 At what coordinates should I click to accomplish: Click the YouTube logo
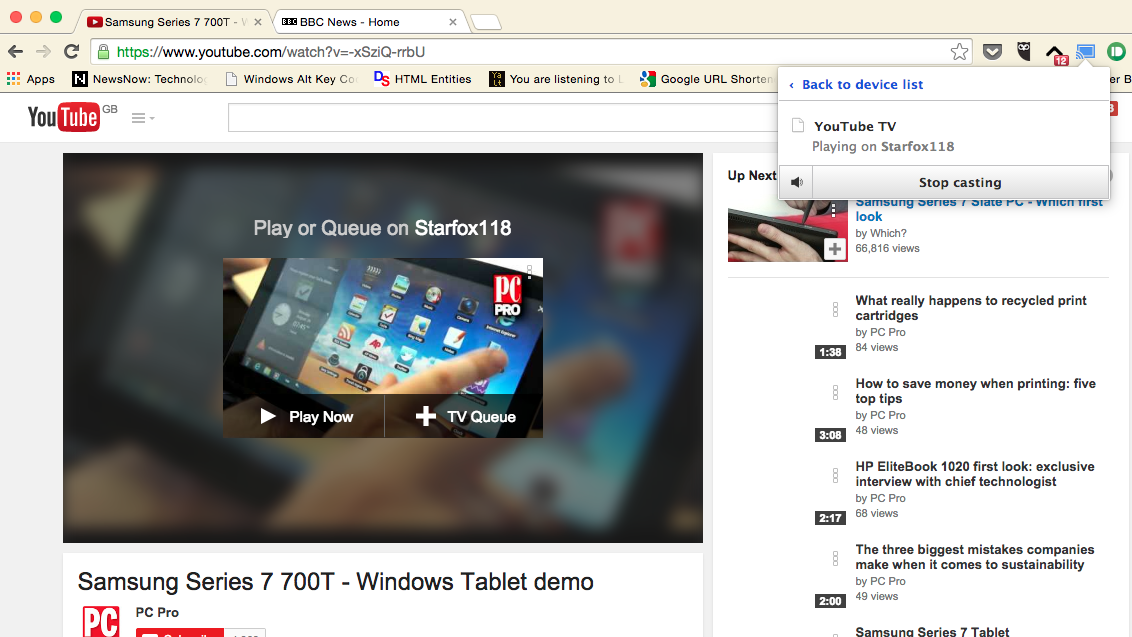point(64,117)
